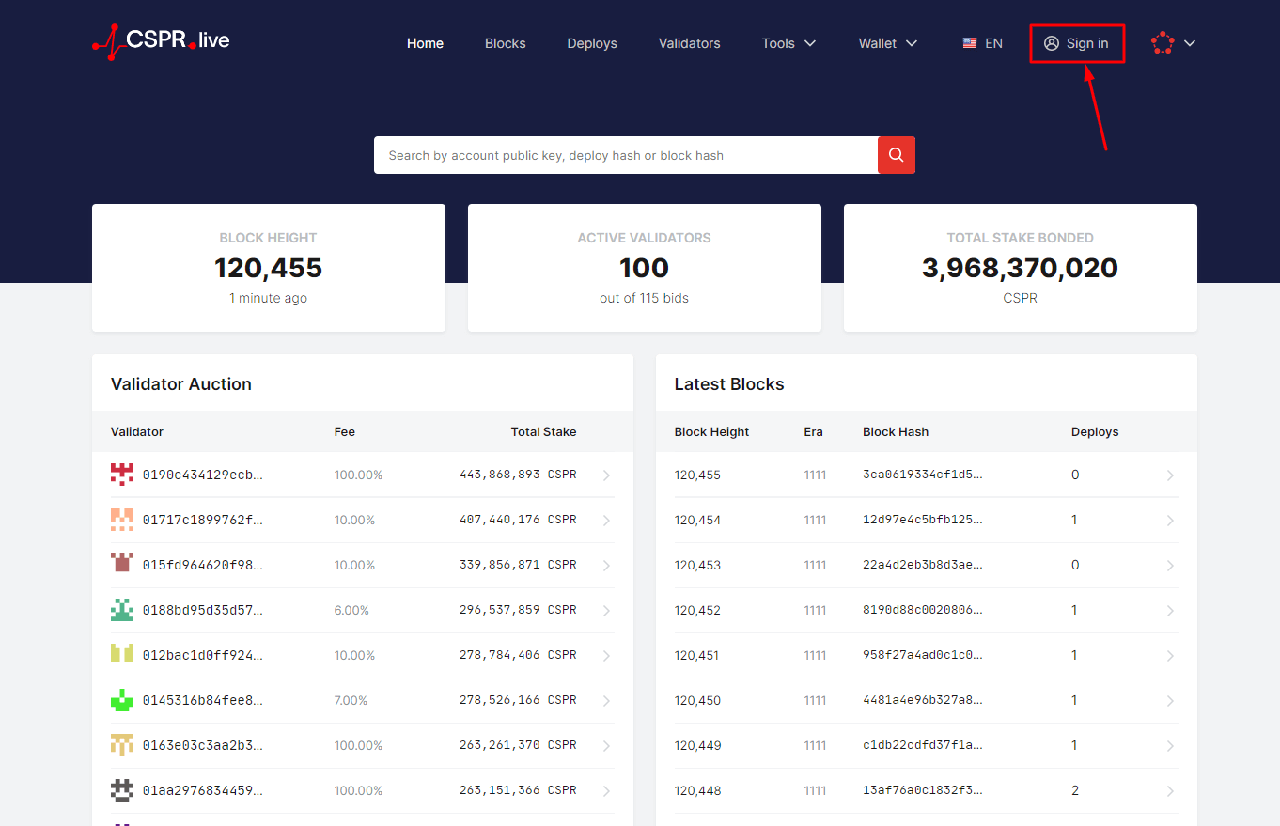Open arrow for block 120,455 row
Screen dimensions: 1280x826
[x=1170, y=475]
